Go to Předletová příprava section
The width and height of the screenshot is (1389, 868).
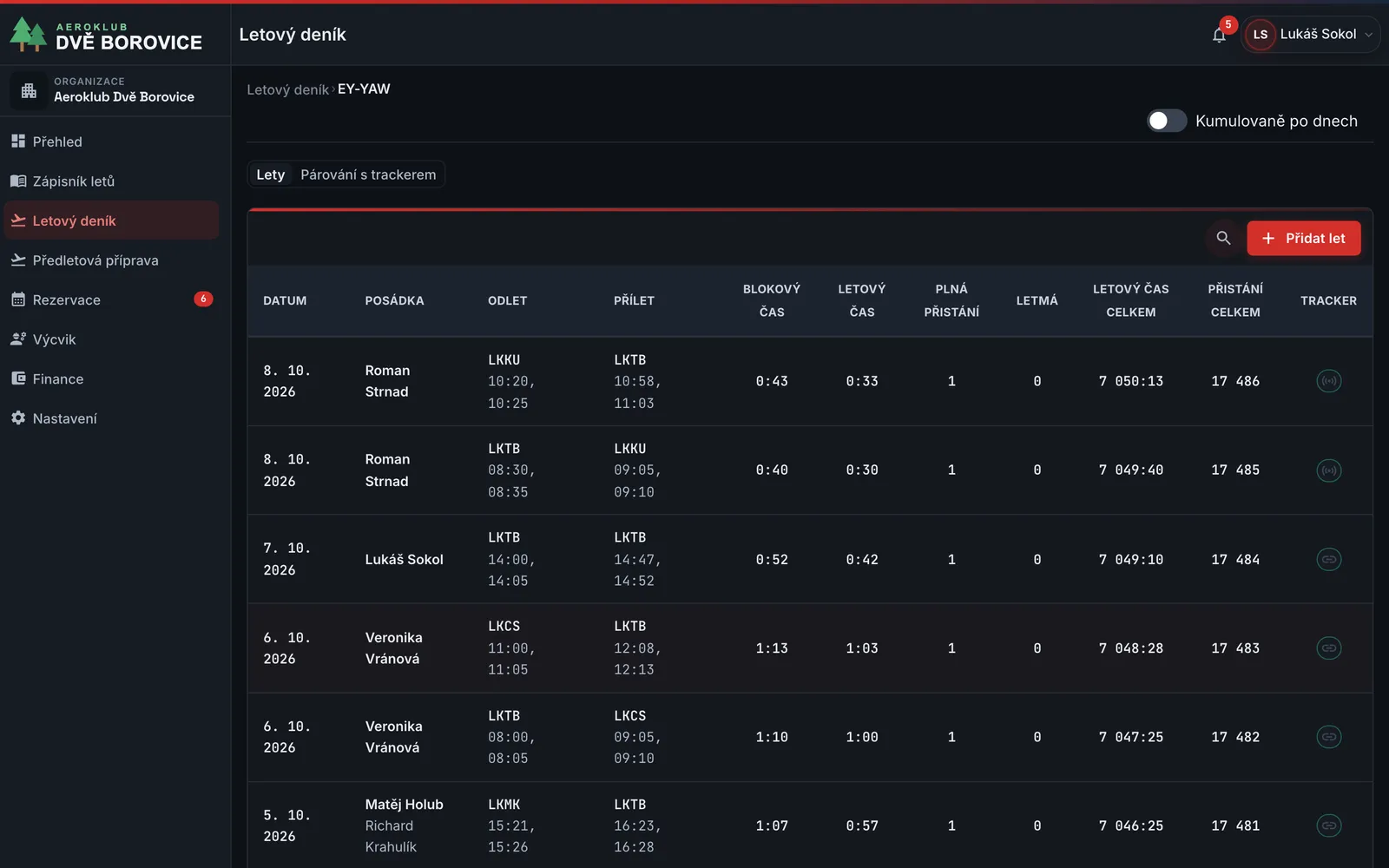[111, 260]
